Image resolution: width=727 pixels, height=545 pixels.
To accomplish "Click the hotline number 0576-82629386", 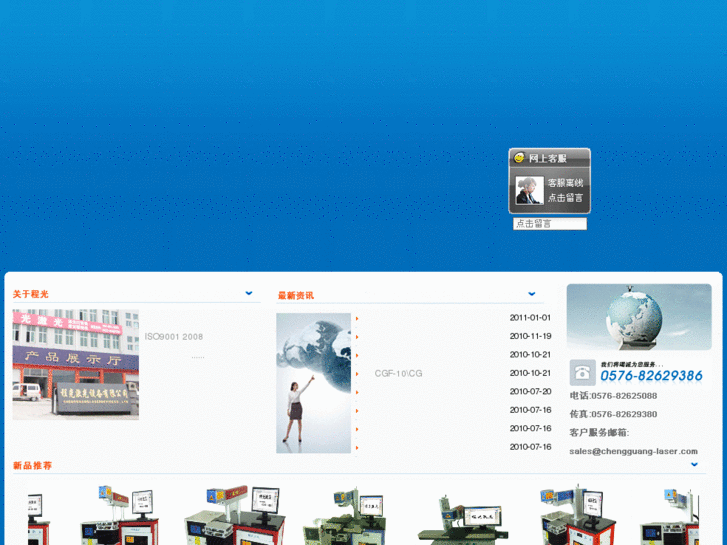I will [x=651, y=376].
